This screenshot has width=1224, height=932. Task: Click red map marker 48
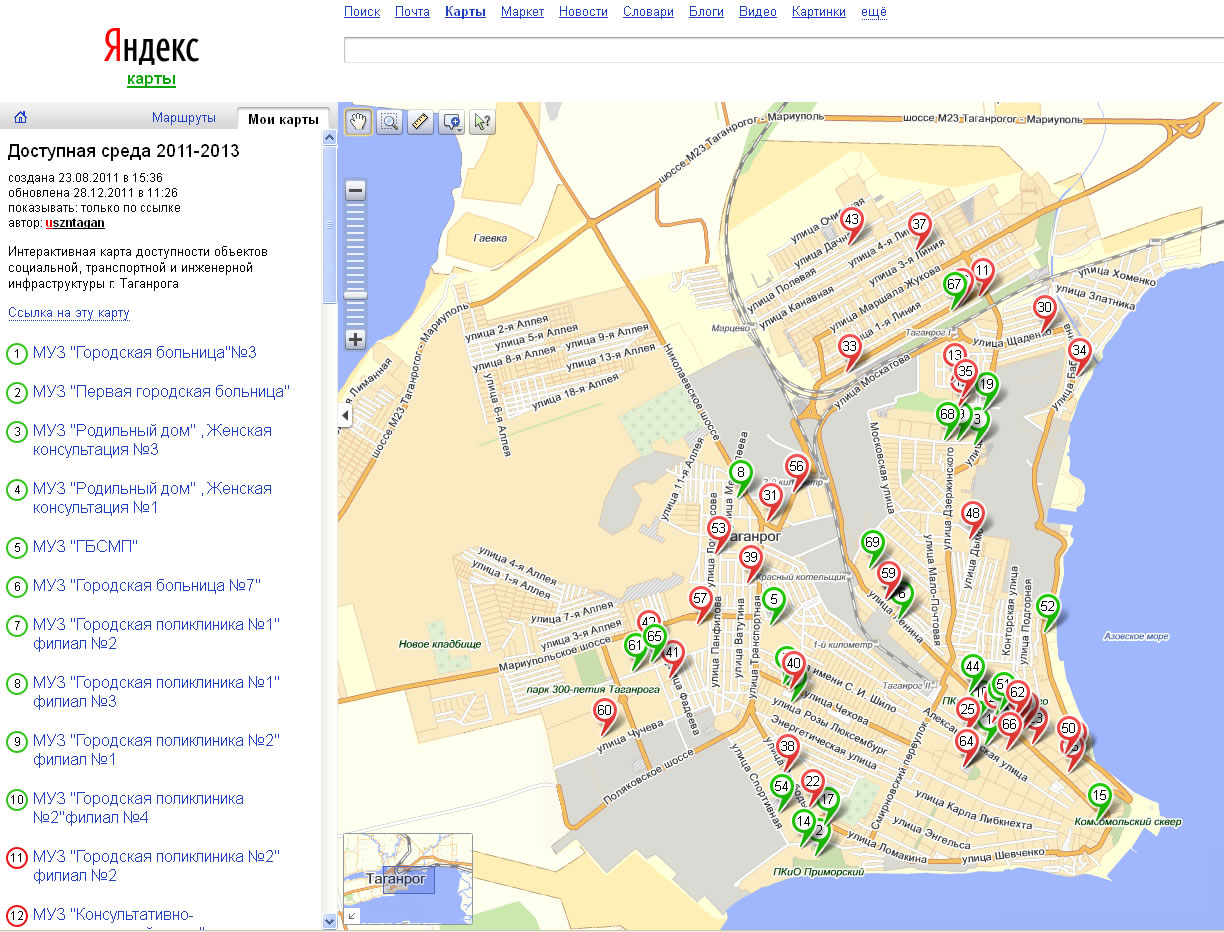click(x=973, y=515)
